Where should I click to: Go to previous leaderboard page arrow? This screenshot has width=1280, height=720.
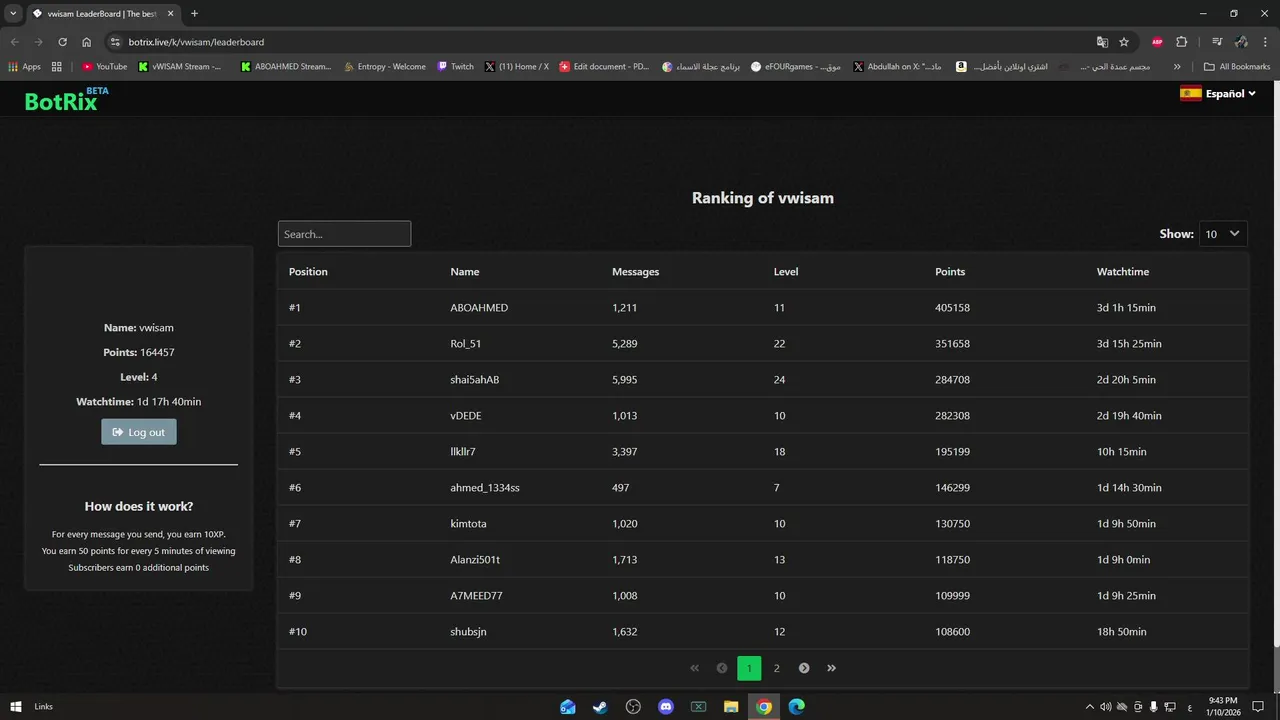pos(722,668)
